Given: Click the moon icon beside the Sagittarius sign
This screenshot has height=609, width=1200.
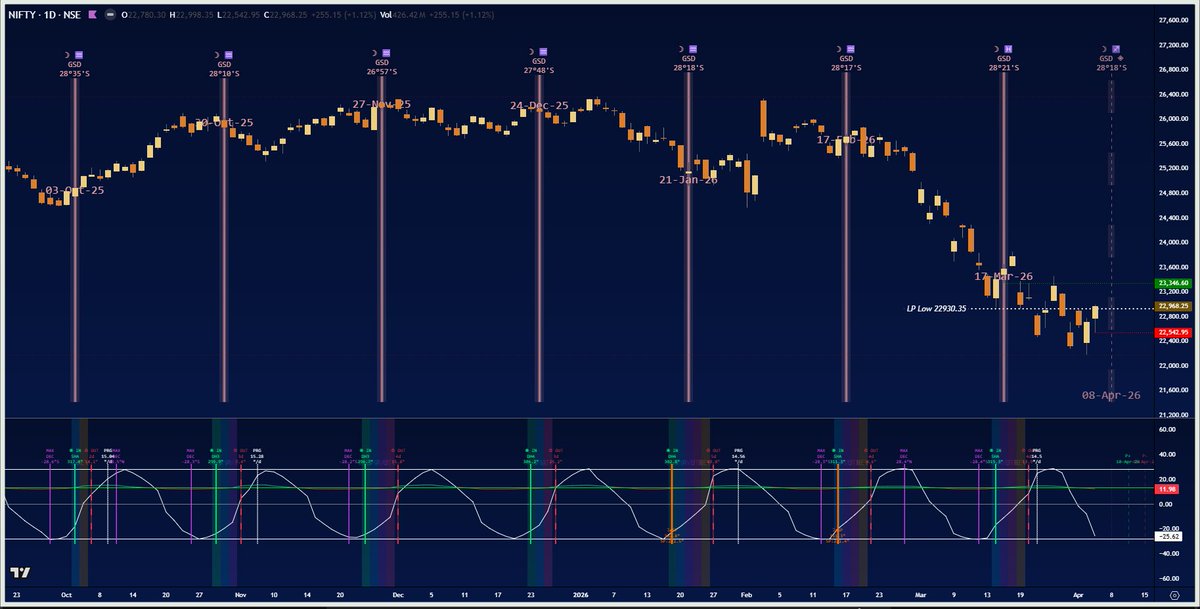Looking at the screenshot, I should pos(1104,47).
